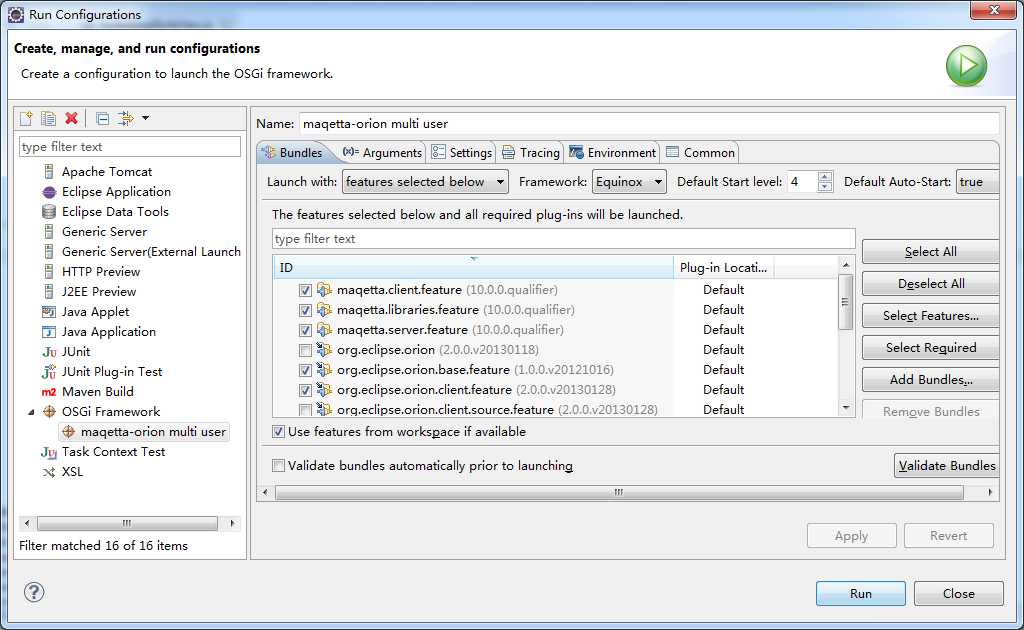1024x630 pixels.
Task: Uncheck org.eclipse.orion.base.feature checkbox
Action: (305, 370)
